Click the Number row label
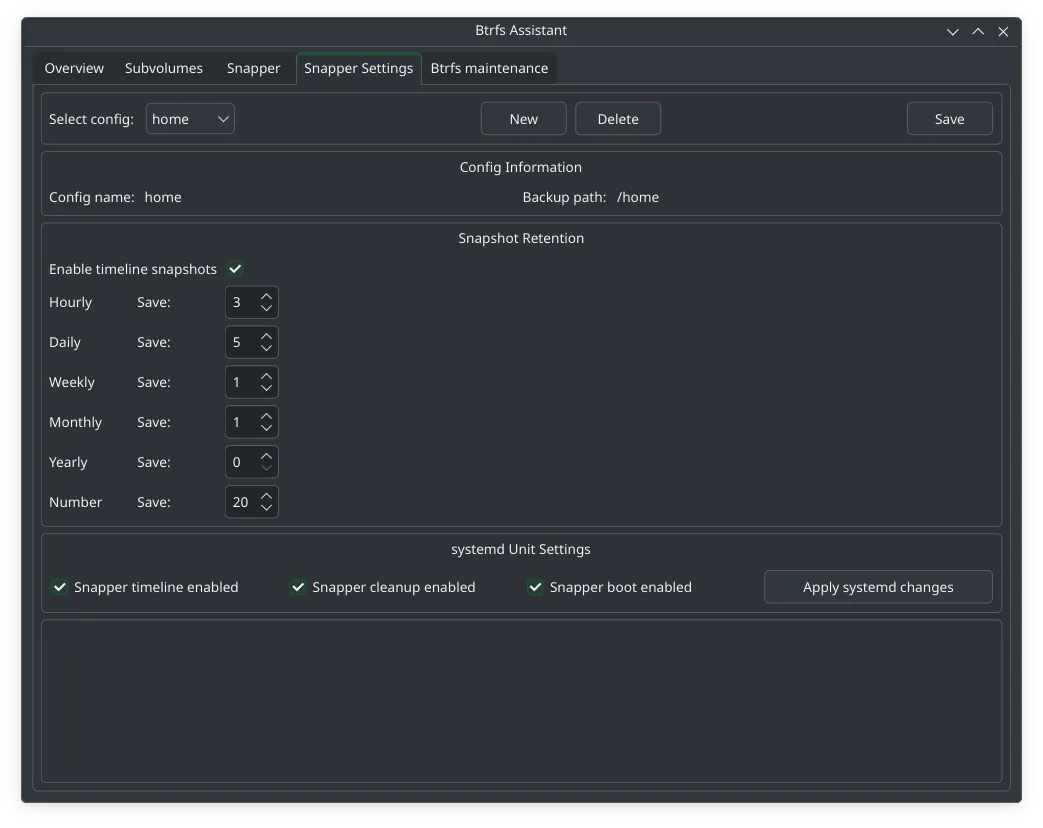This screenshot has height=828, width=1043. pyautogui.click(x=75, y=502)
